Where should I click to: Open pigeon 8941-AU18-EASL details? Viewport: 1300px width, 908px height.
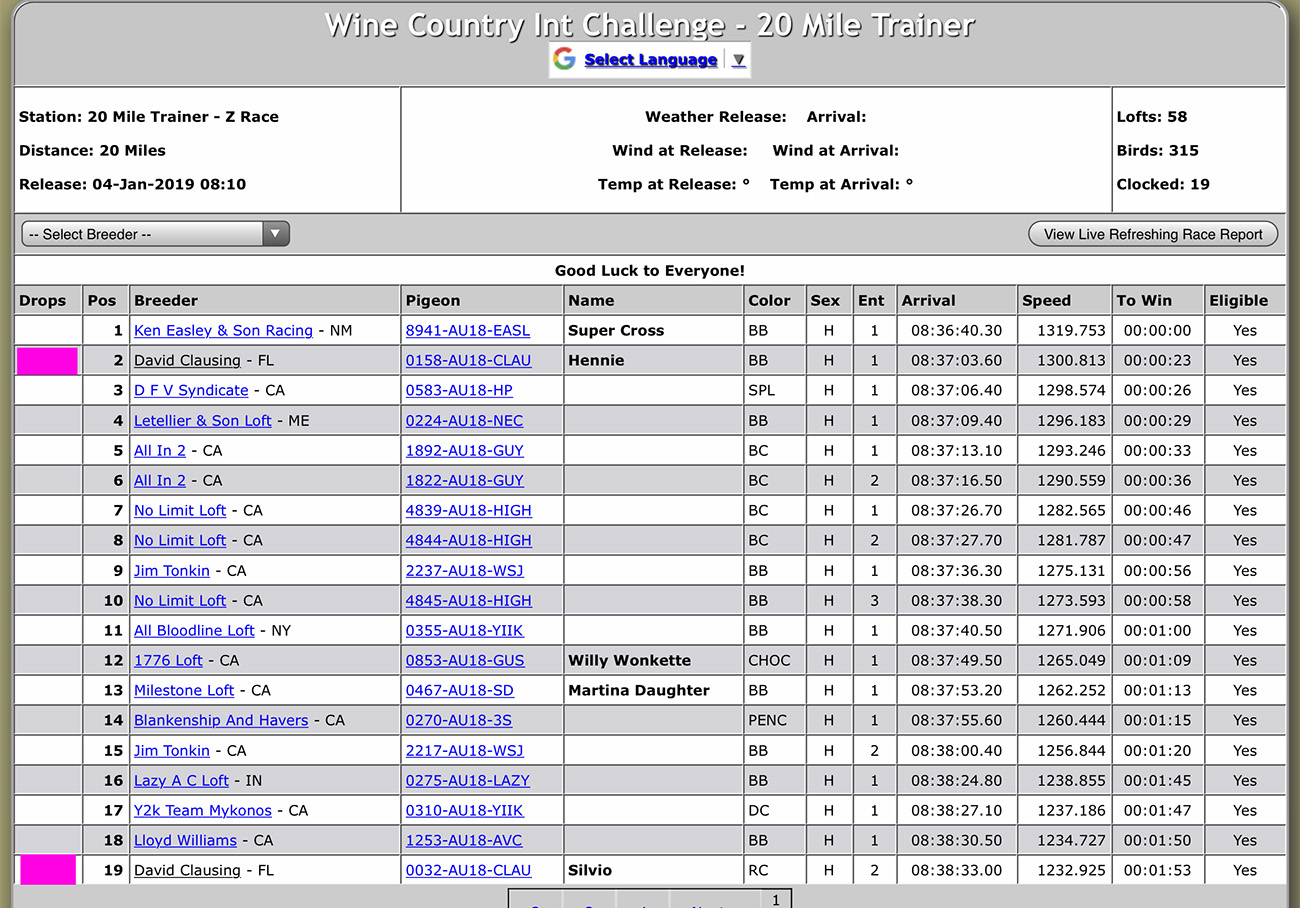(x=467, y=331)
